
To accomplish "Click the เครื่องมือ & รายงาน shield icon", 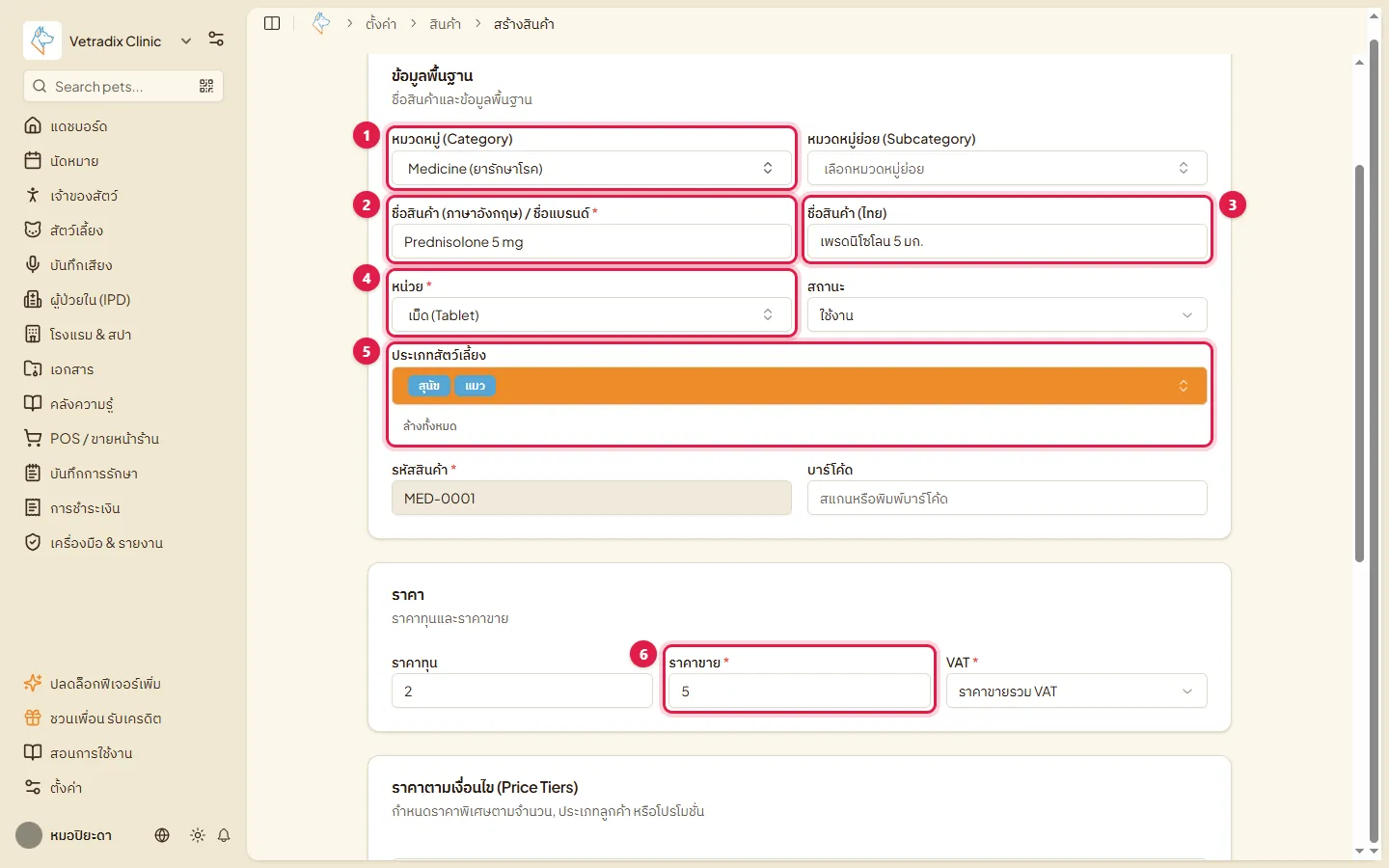I will (x=33, y=542).
